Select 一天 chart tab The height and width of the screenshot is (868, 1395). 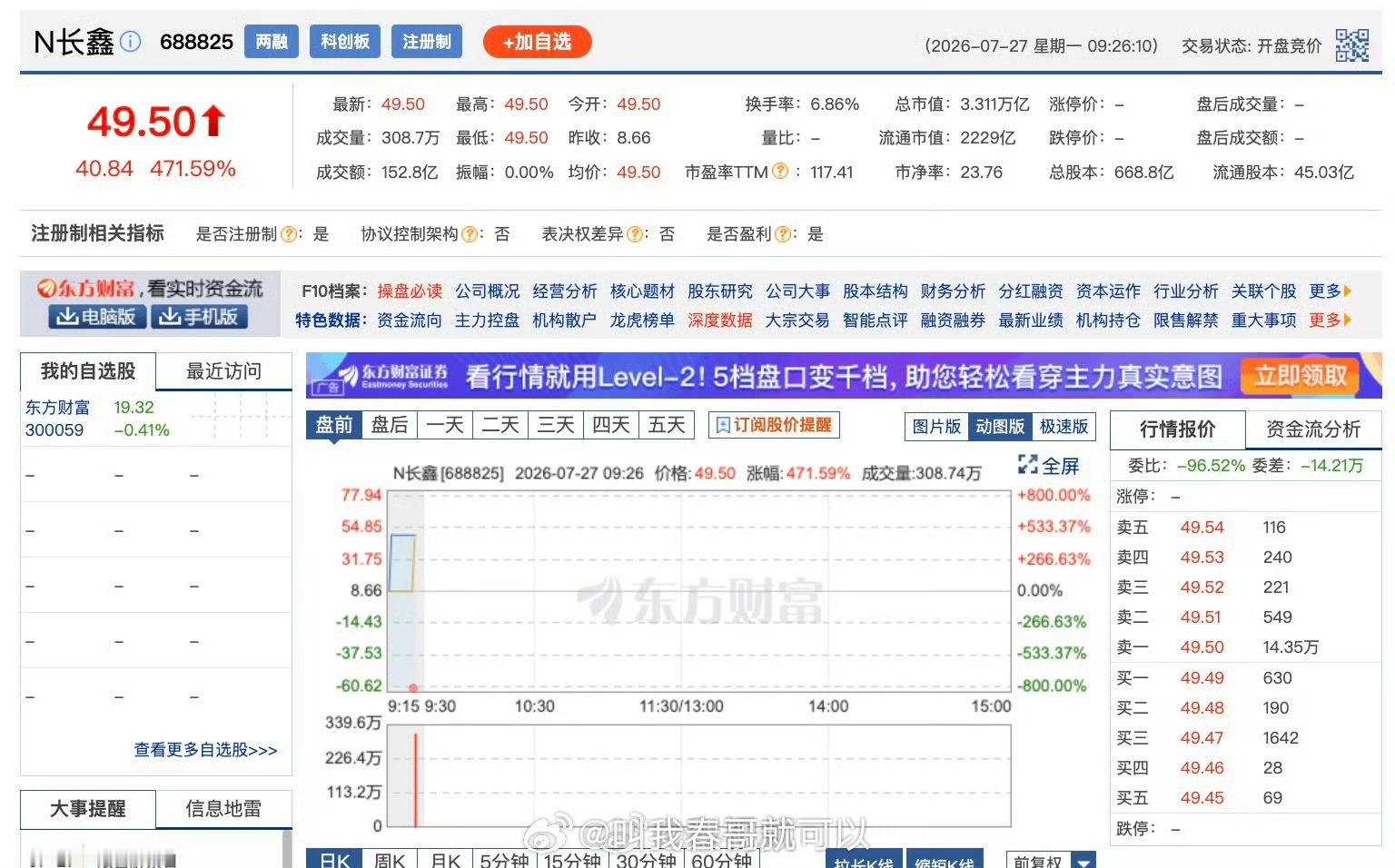[445, 425]
